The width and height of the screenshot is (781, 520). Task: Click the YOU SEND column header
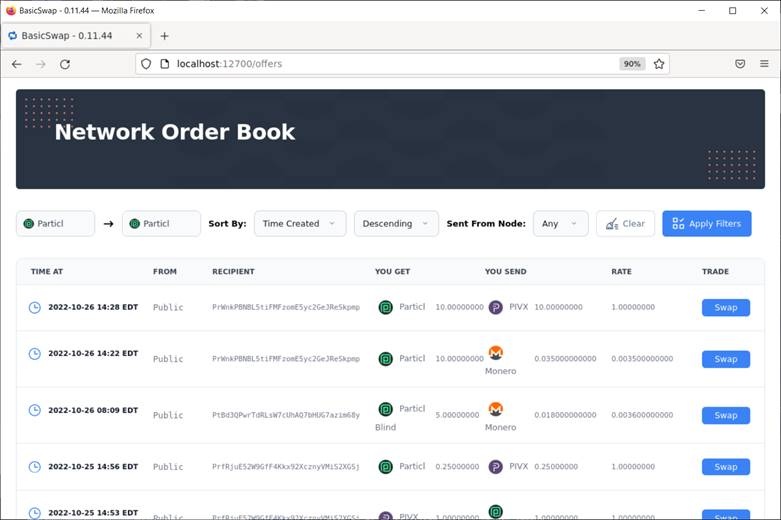coord(506,271)
